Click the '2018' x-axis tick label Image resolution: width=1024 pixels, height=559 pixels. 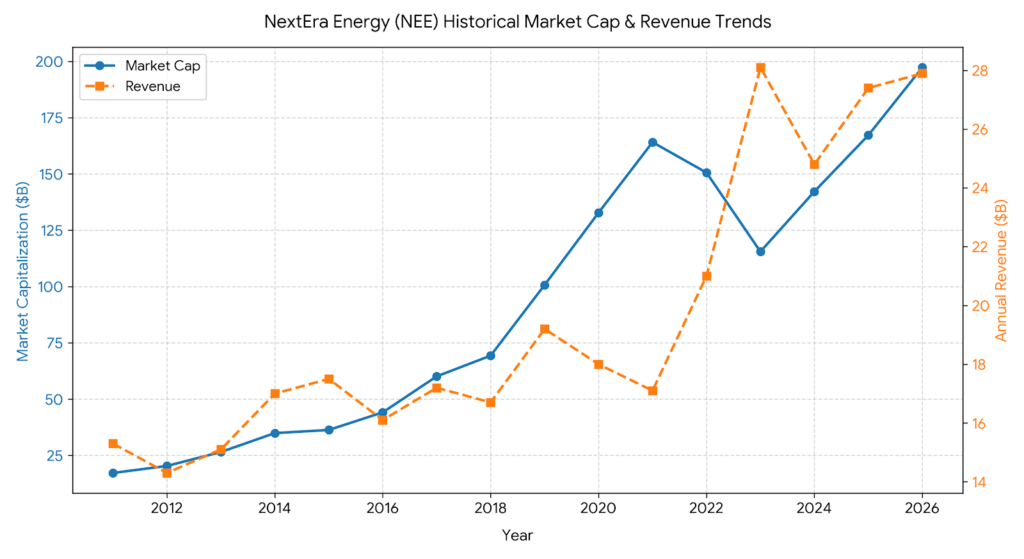[490, 508]
